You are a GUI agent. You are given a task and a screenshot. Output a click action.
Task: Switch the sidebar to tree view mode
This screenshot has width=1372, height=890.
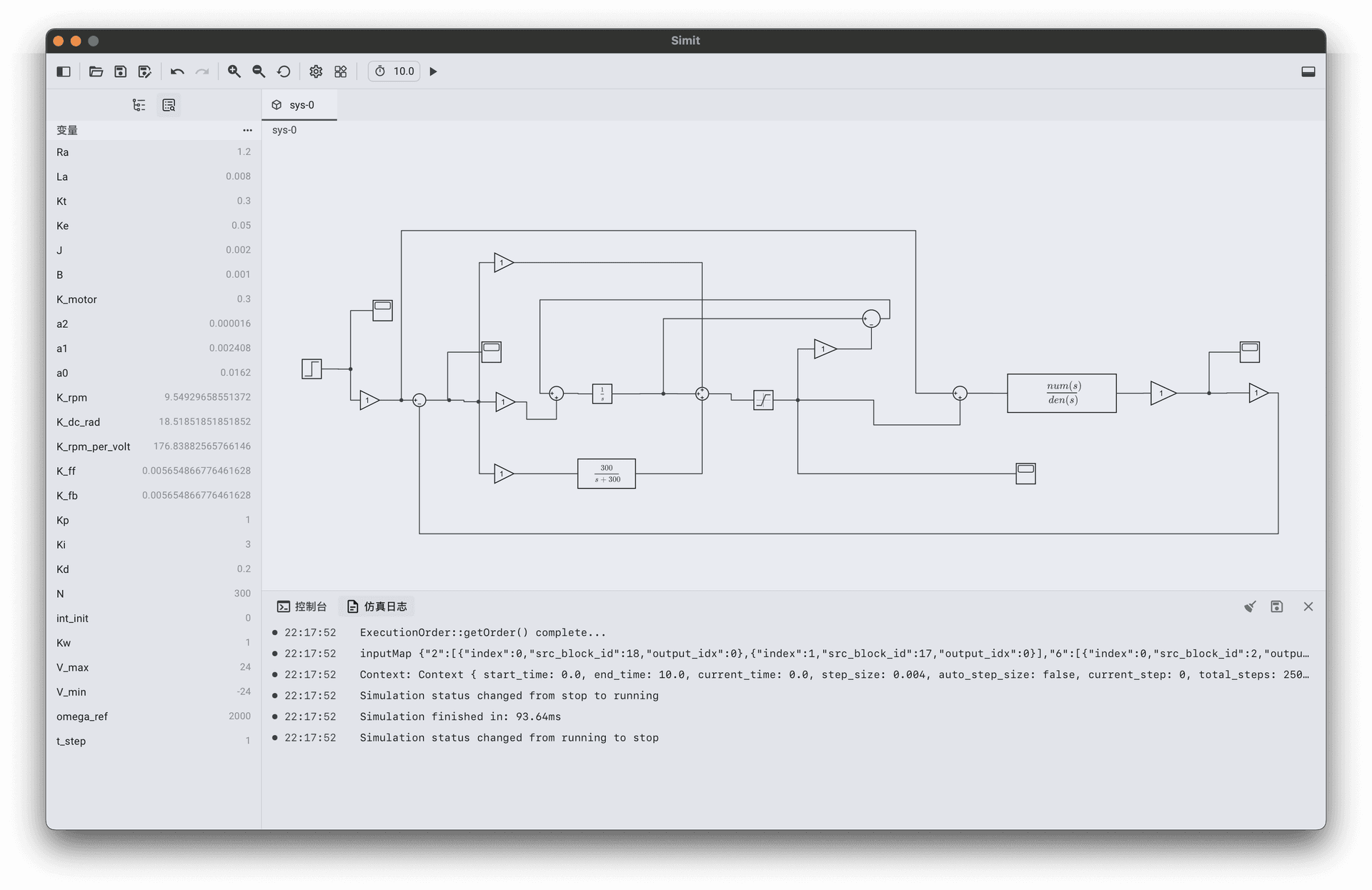click(x=139, y=104)
